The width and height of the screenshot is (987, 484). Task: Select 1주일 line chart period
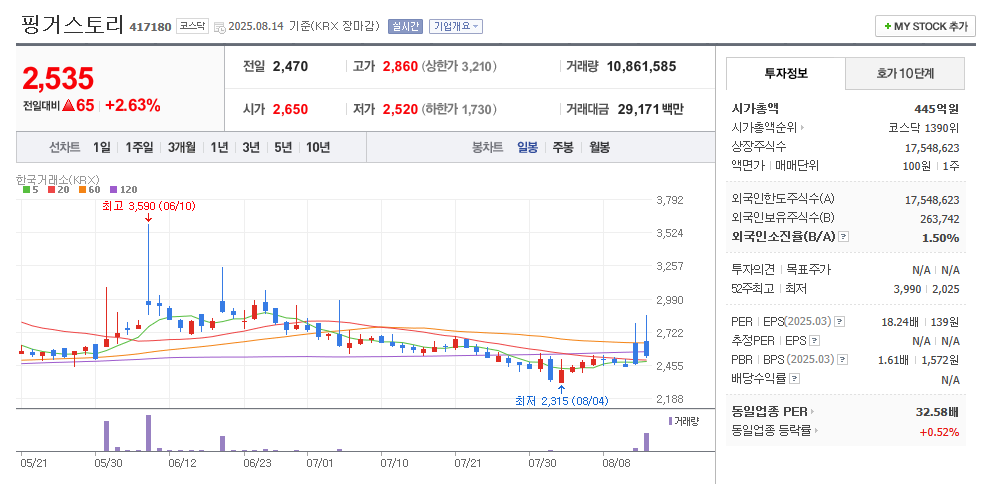point(139,147)
